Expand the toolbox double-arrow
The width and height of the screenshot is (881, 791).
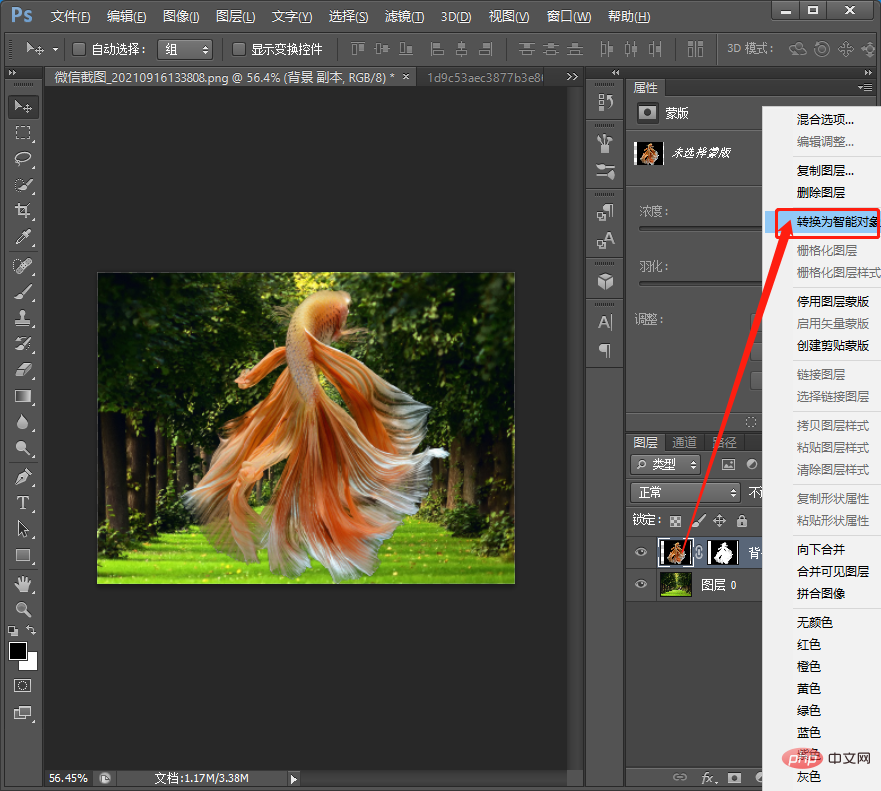(x=12, y=72)
